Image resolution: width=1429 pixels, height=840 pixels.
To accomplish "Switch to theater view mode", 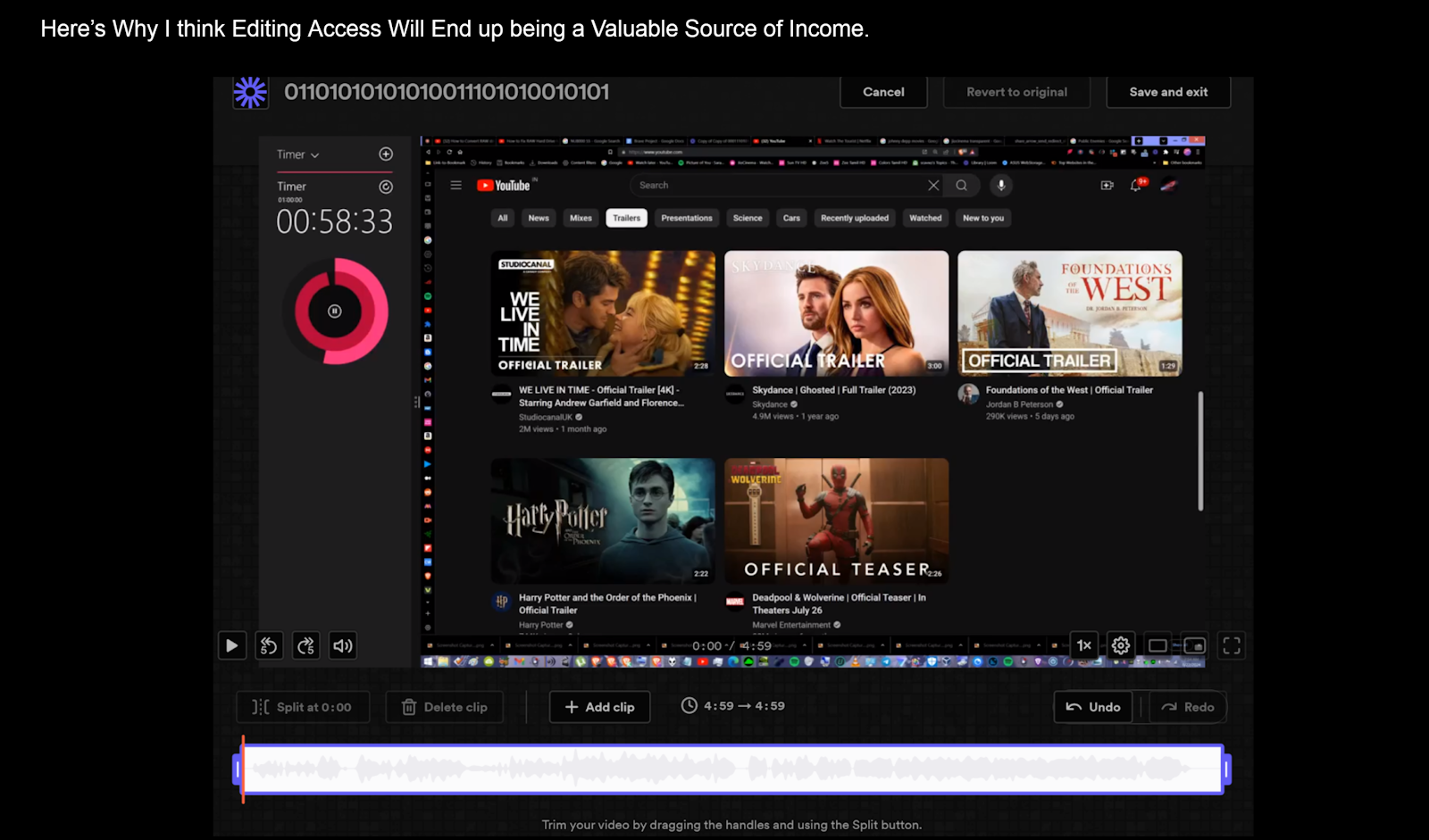I will click(x=1157, y=645).
